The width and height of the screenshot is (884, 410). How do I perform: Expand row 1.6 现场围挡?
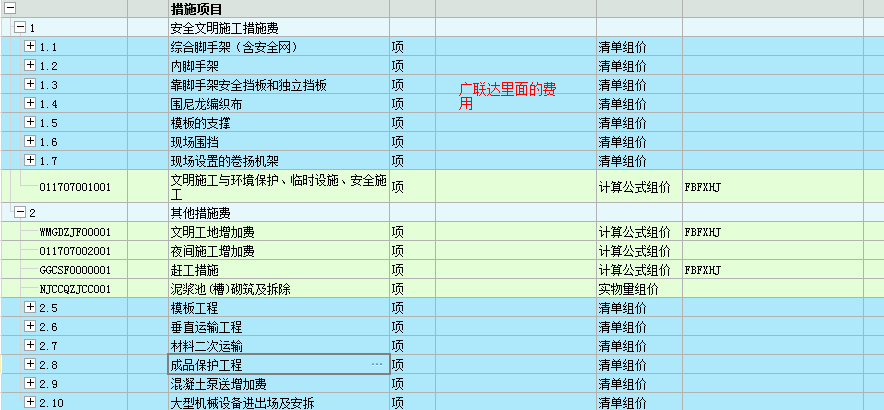click(30, 141)
